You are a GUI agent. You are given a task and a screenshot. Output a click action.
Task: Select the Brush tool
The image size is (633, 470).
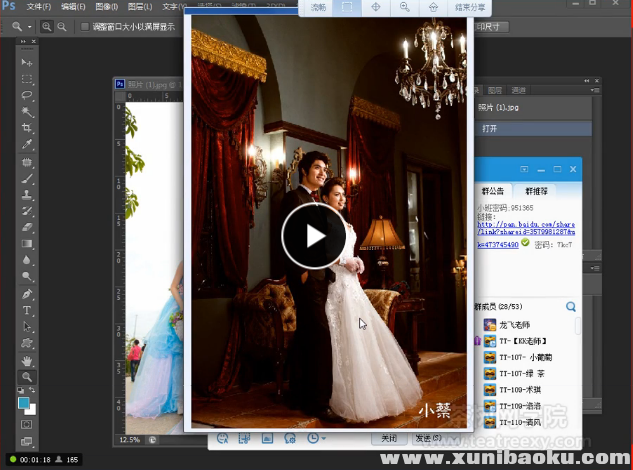pyautogui.click(x=27, y=178)
